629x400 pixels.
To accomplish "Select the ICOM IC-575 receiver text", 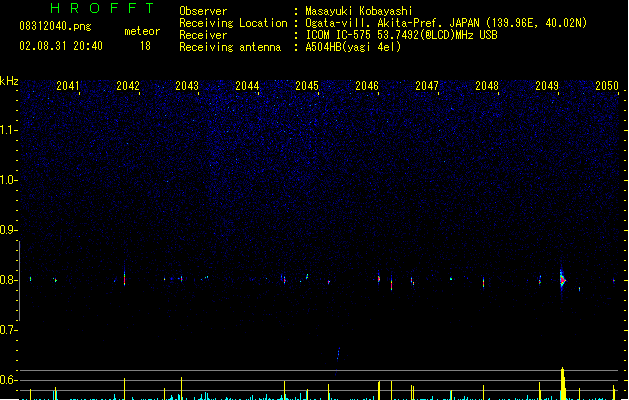I will [401, 35].
